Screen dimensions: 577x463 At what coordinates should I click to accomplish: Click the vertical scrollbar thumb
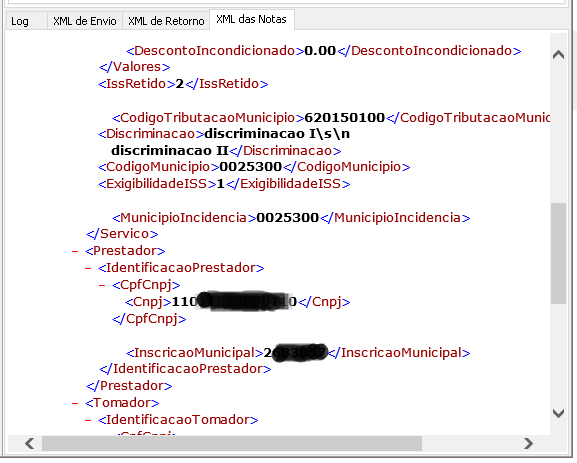558,253
